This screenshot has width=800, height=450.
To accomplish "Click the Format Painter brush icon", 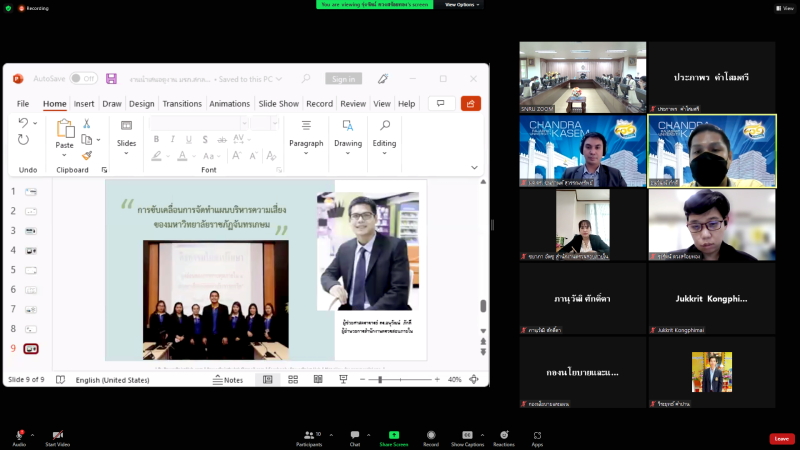I will click(x=86, y=155).
